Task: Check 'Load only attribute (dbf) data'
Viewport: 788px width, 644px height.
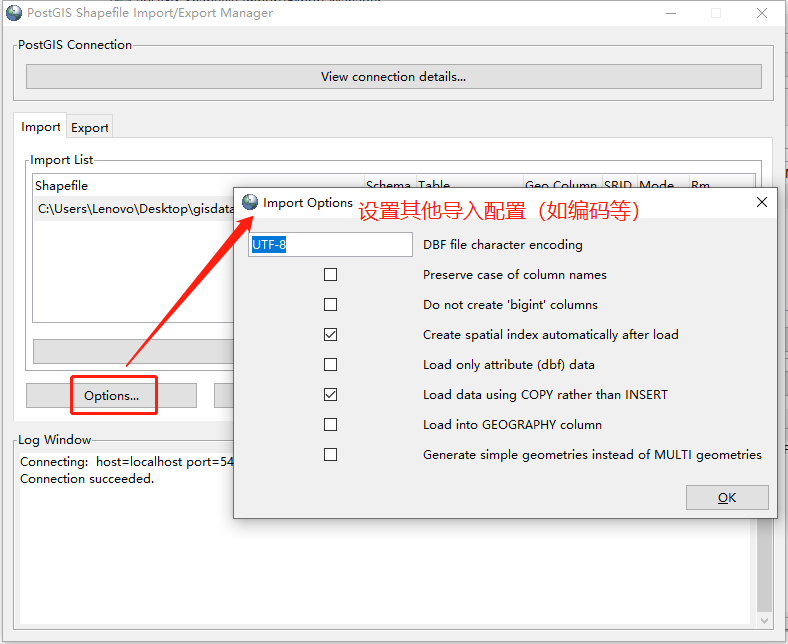Action: 331,364
